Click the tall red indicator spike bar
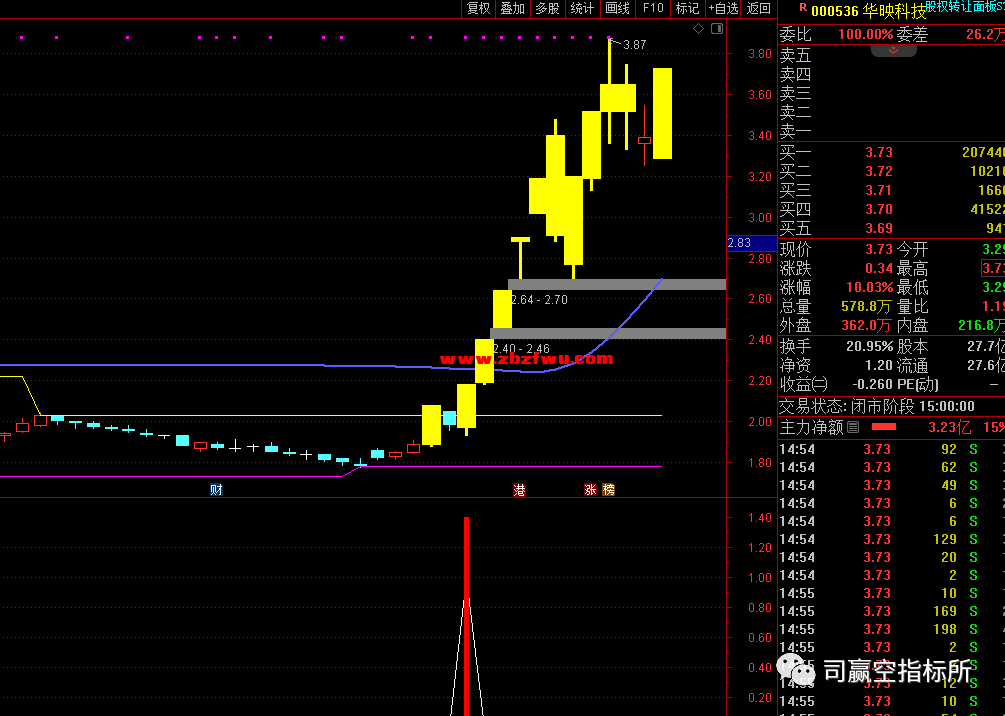This screenshot has width=1005, height=716. [x=466, y=616]
